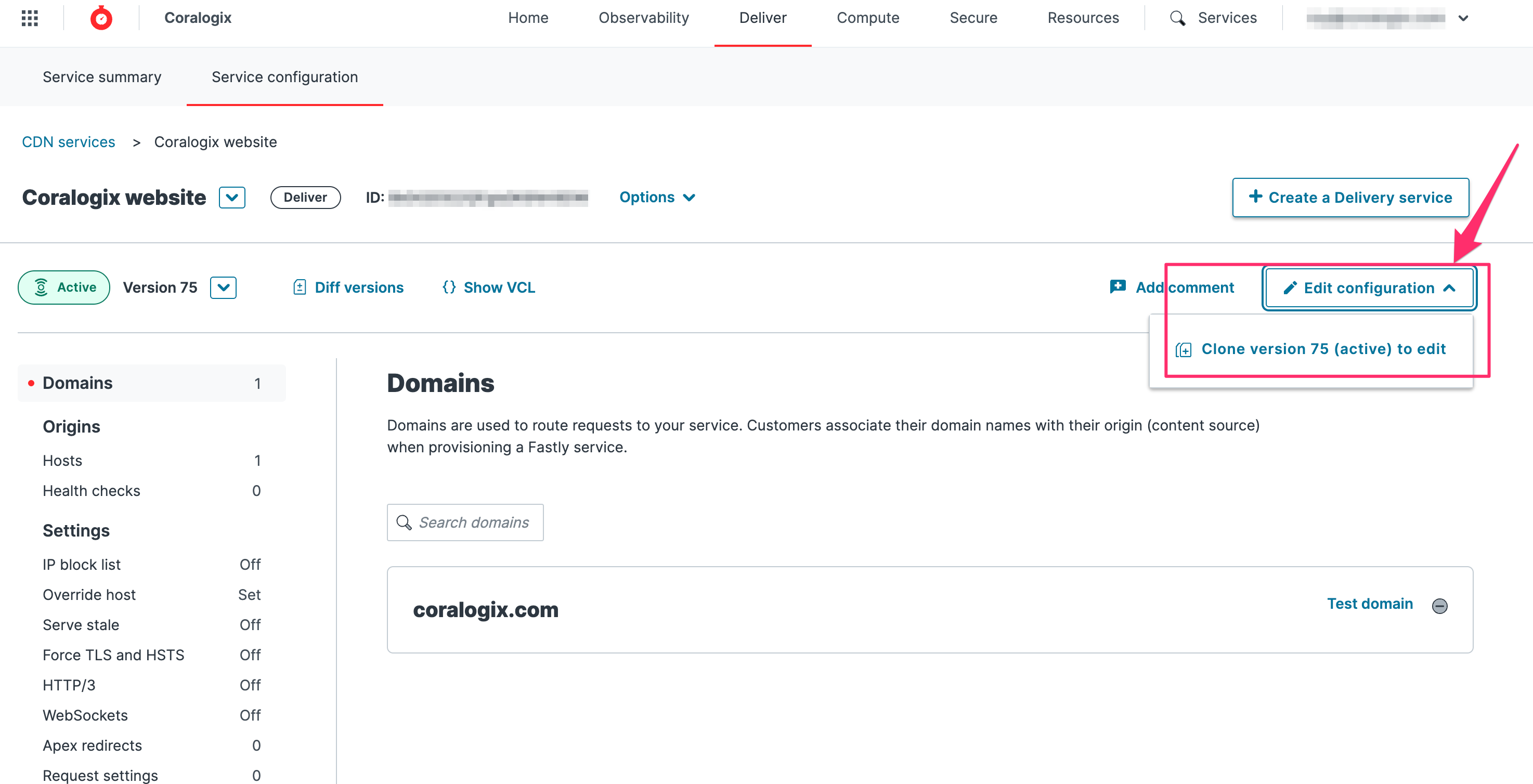The image size is (1533, 784).
Task: Click the Services search text
Action: 1227,18
